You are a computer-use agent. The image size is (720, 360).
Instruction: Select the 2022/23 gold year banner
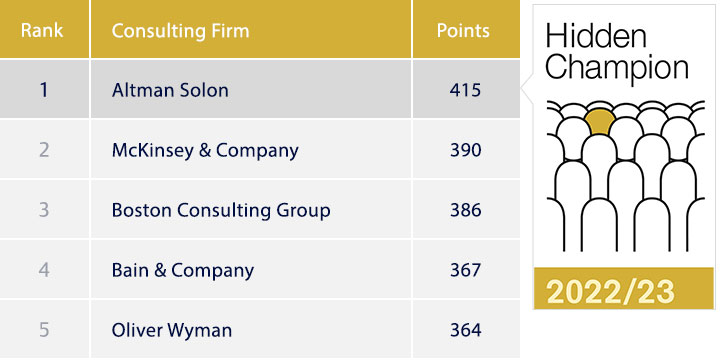[624, 288]
